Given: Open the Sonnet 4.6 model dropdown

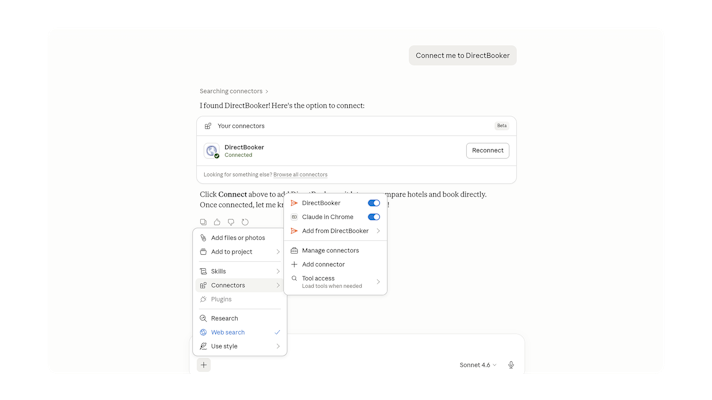Looking at the screenshot, I should click(x=478, y=365).
